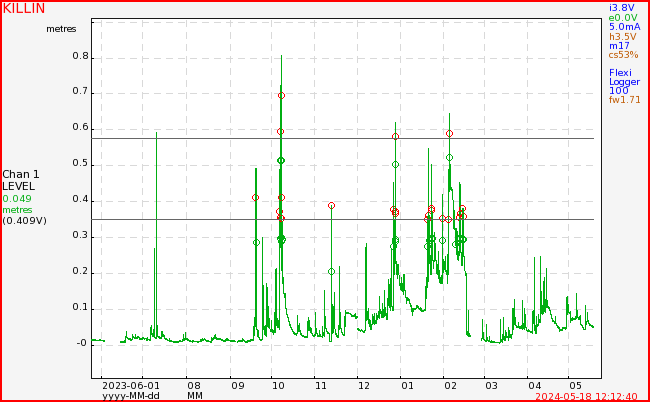
Task: Click the 0.3 y-axis tick label
Action: [81, 235]
